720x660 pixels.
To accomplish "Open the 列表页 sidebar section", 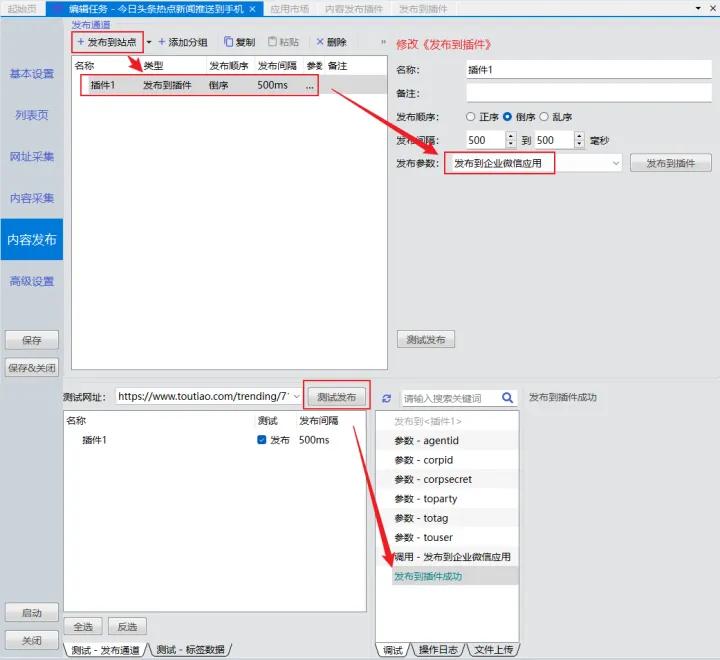I will point(32,115).
